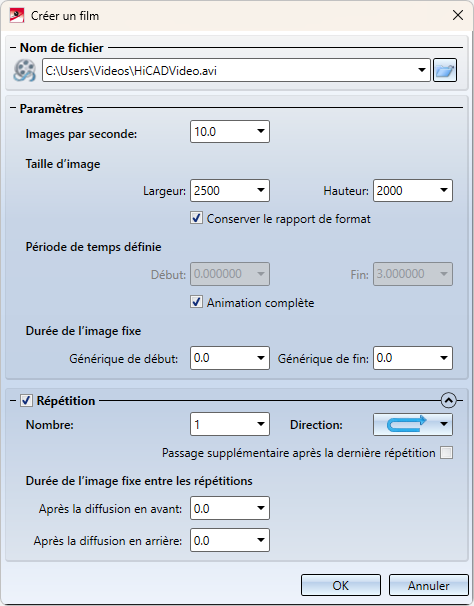Open the Hauteur dropdown list
This screenshot has width=474, height=606.
444,190
